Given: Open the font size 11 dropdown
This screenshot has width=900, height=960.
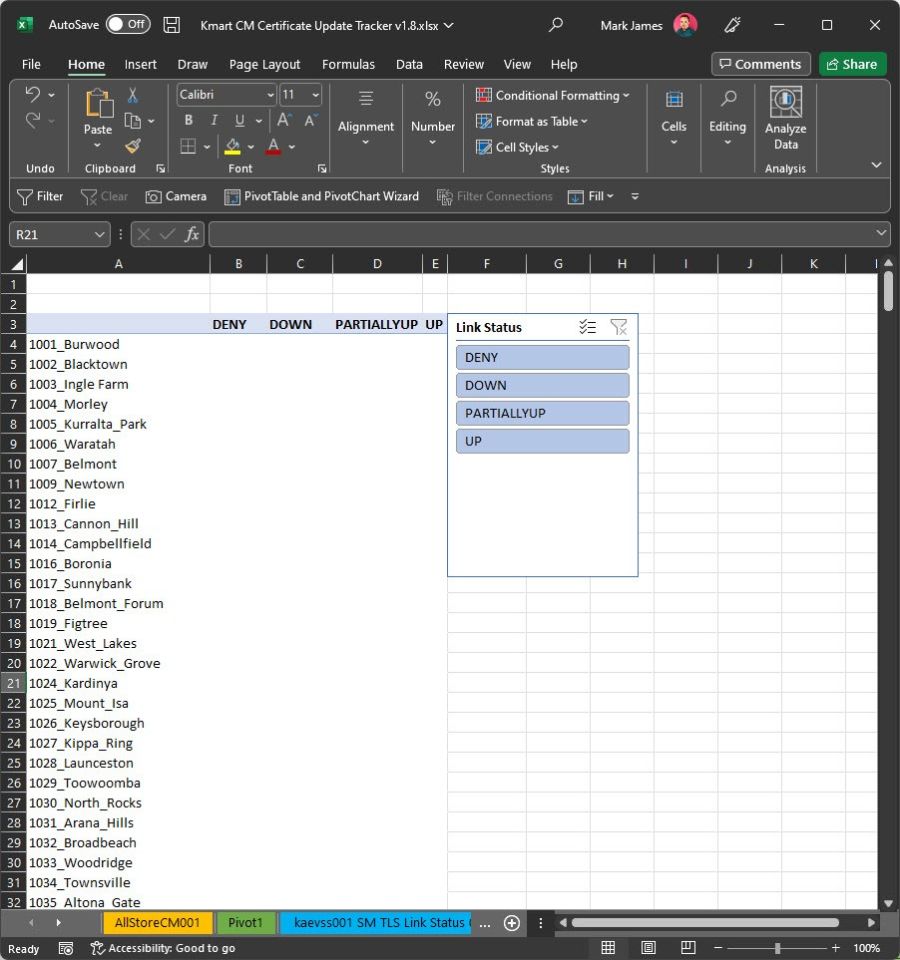Looking at the screenshot, I should pyautogui.click(x=315, y=95).
